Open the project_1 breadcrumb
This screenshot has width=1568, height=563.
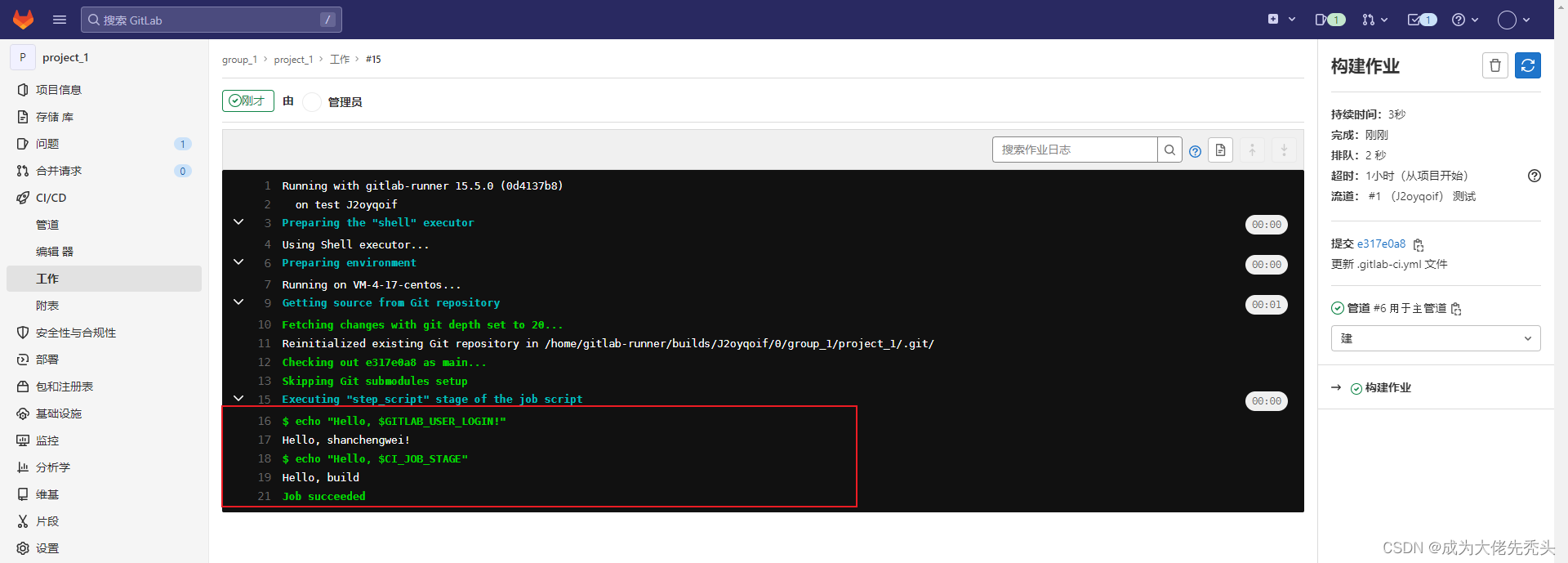[x=293, y=60]
